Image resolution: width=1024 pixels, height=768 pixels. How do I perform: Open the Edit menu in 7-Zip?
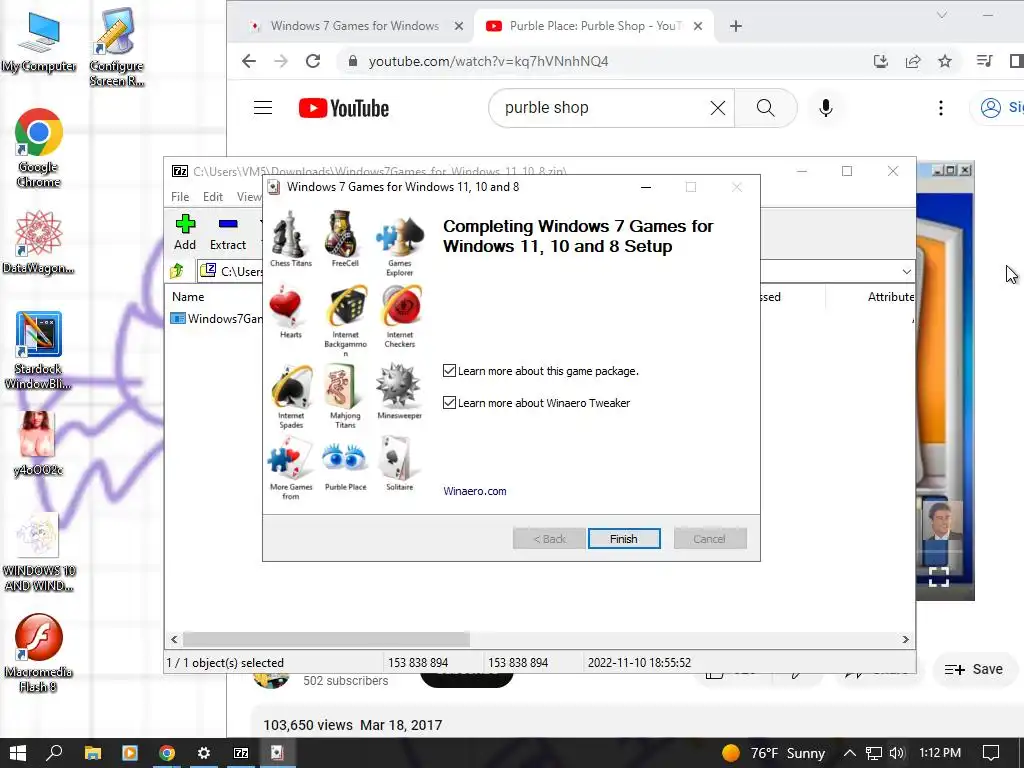tap(213, 197)
